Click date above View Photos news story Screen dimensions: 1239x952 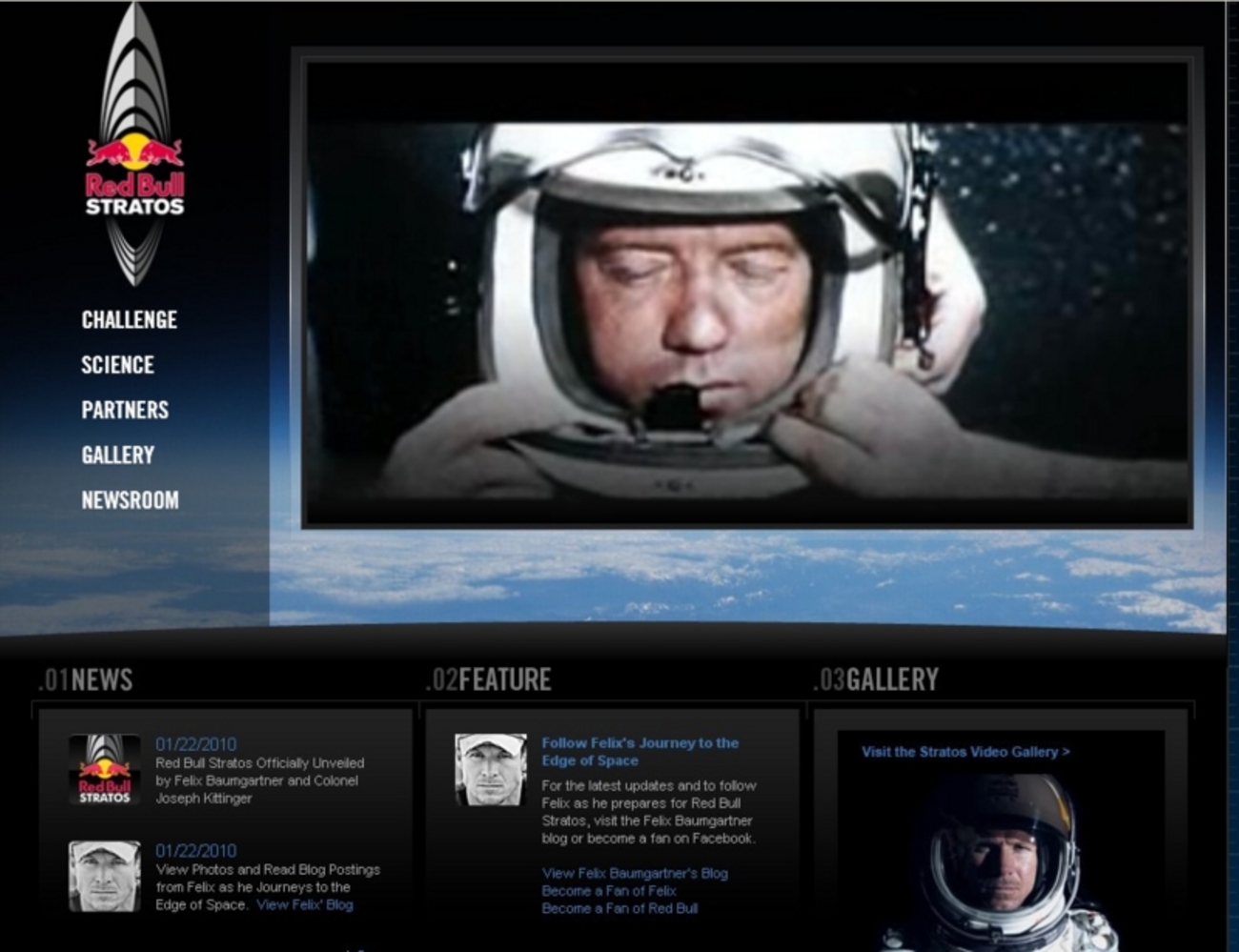tap(196, 851)
